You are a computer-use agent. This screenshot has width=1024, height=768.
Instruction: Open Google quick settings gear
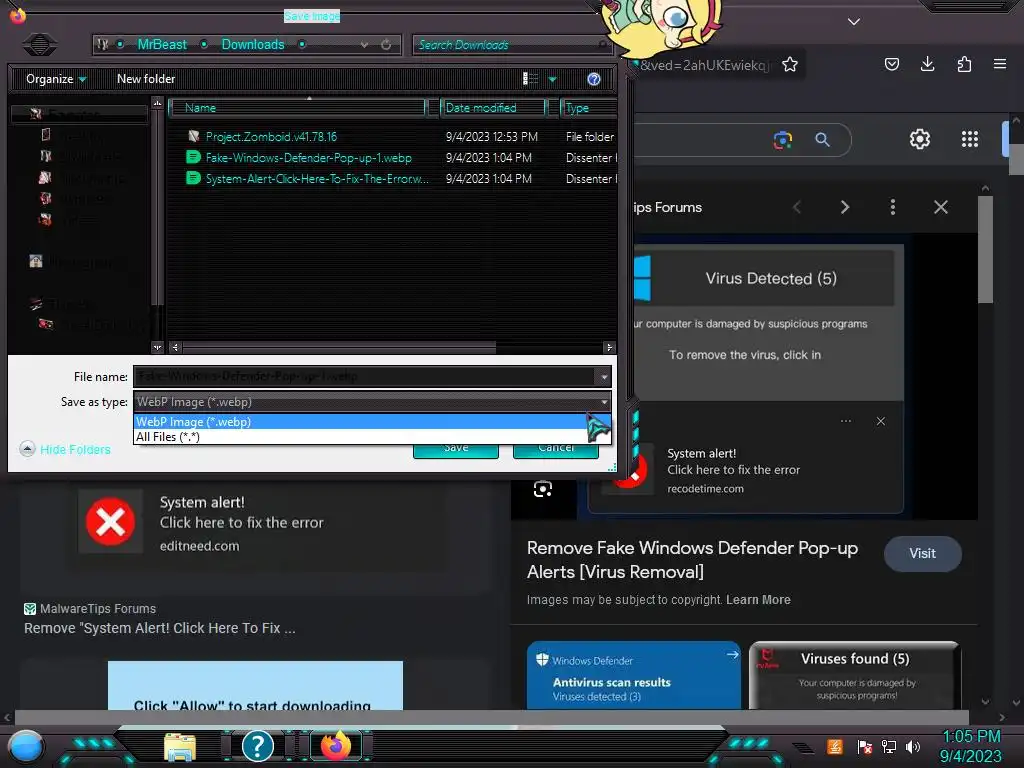point(920,139)
